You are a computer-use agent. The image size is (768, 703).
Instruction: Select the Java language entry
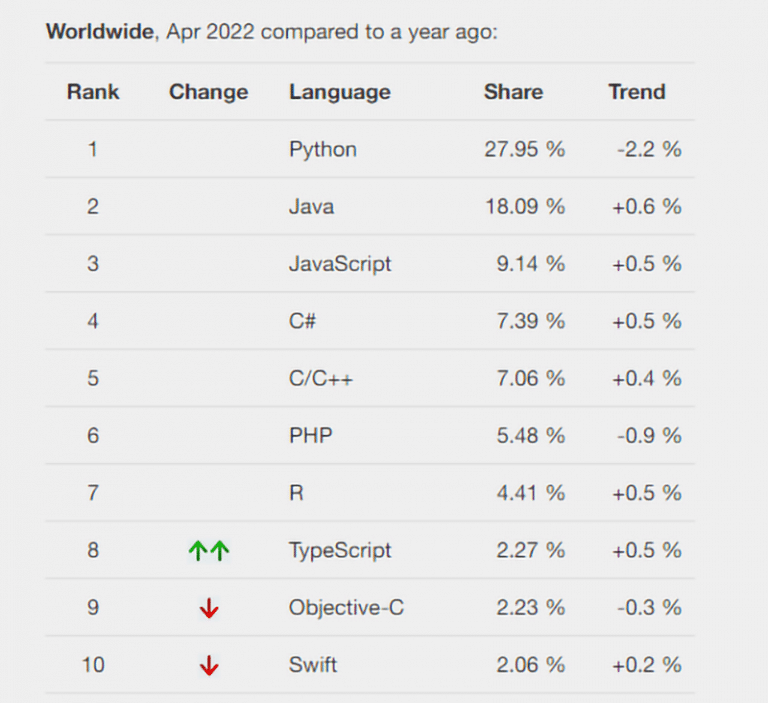tap(312, 207)
